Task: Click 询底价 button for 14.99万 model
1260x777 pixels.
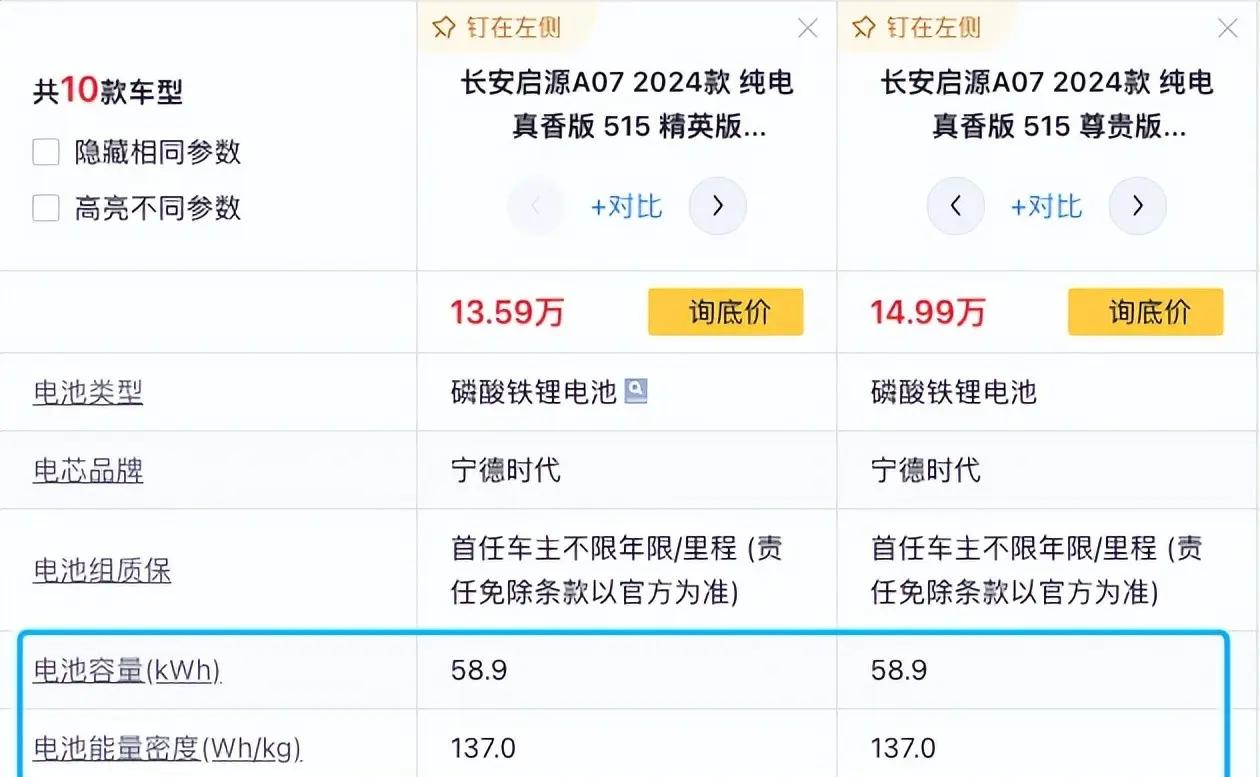Action: pyautogui.click(x=1146, y=312)
